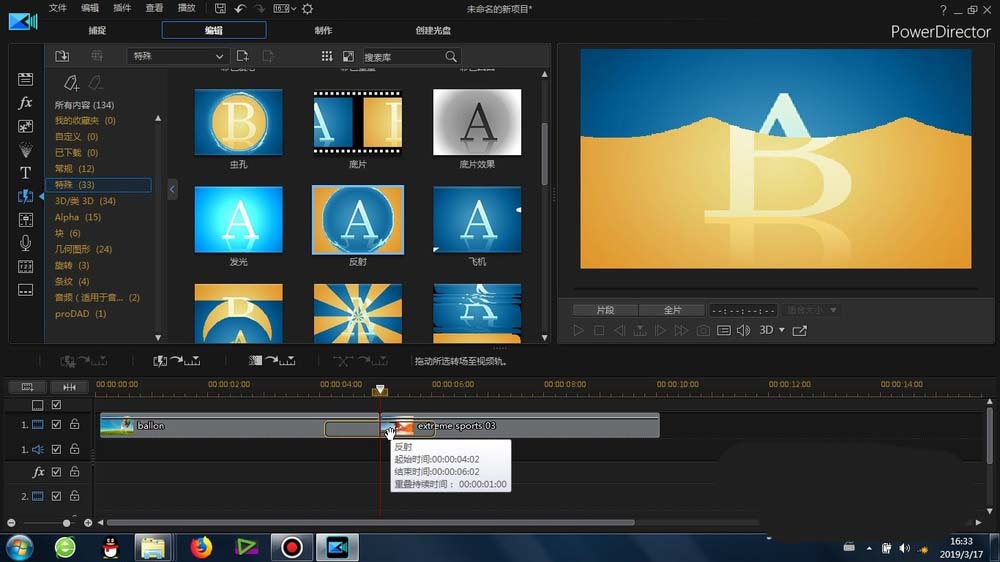Open the Voice-Over Recording Room microphone icon
Image resolution: width=1000 pixels, height=562 pixels.
point(25,243)
